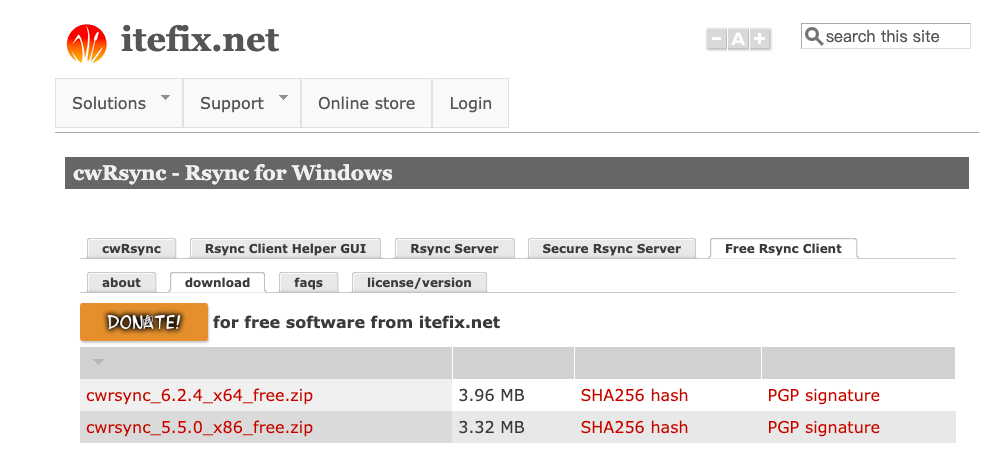Click the search magnifier icon

click(x=814, y=36)
